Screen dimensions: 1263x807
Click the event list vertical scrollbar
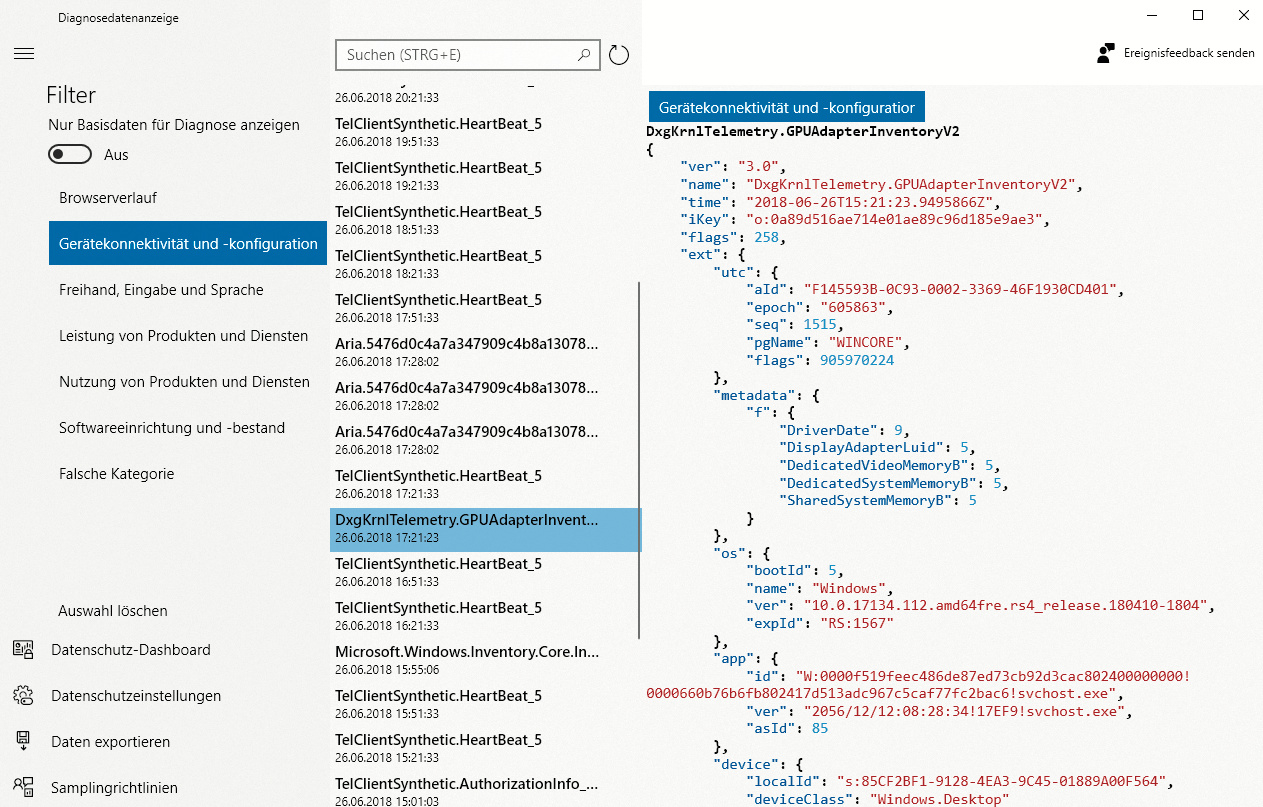[x=639, y=460]
